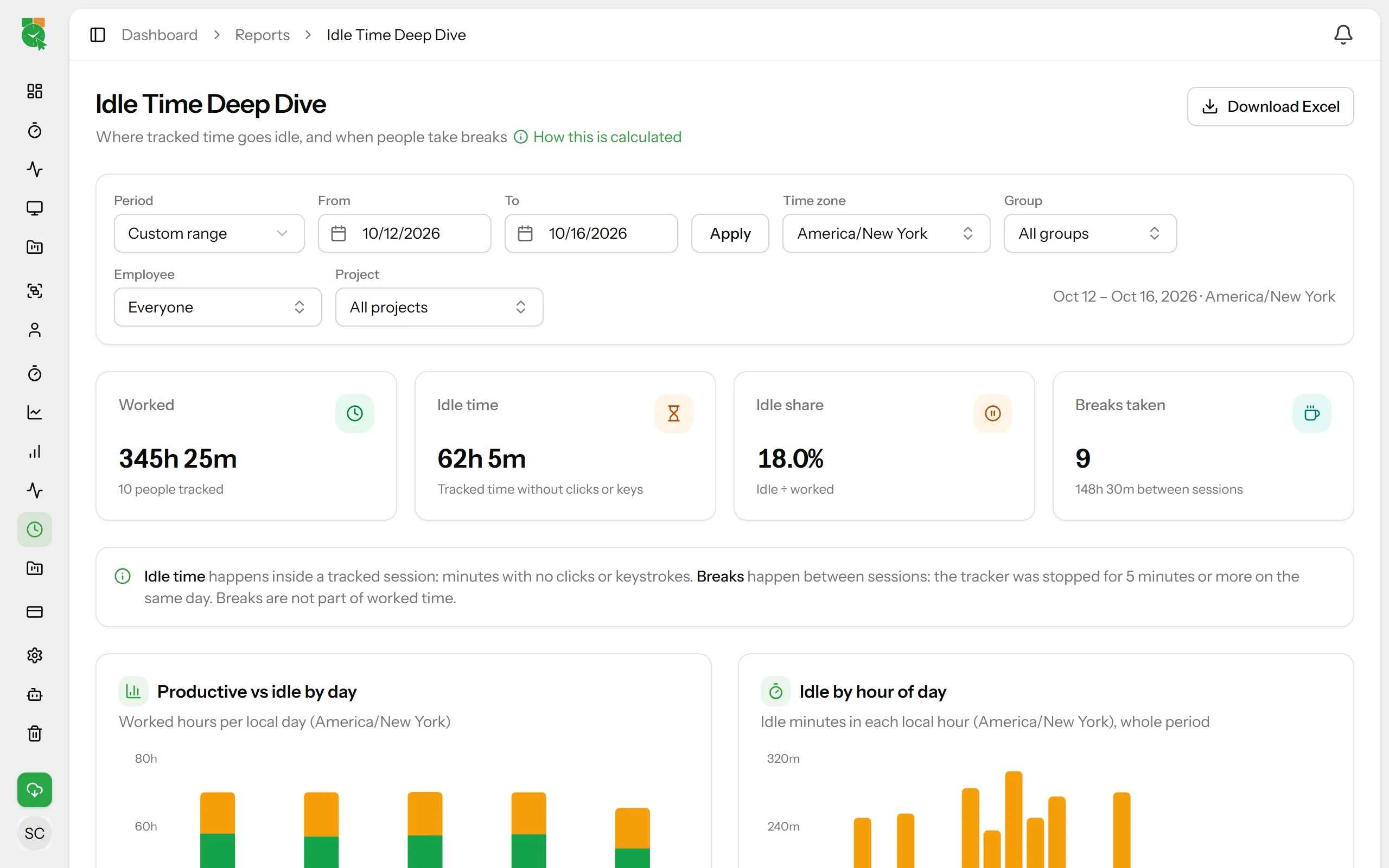This screenshot has height=868, width=1389.
Task: Click the hourglass icon on Idle time card
Action: (674, 413)
